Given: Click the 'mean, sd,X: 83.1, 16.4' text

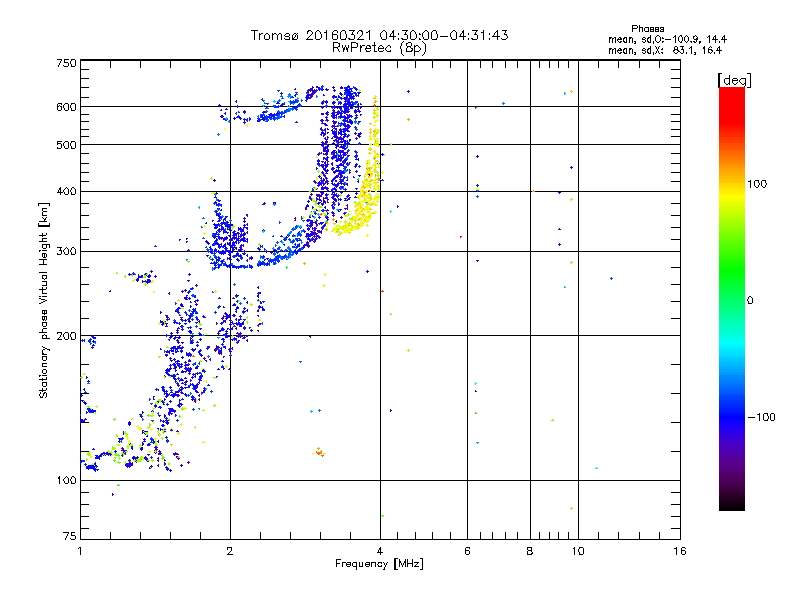Looking at the screenshot, I should [x=665, y=50].
